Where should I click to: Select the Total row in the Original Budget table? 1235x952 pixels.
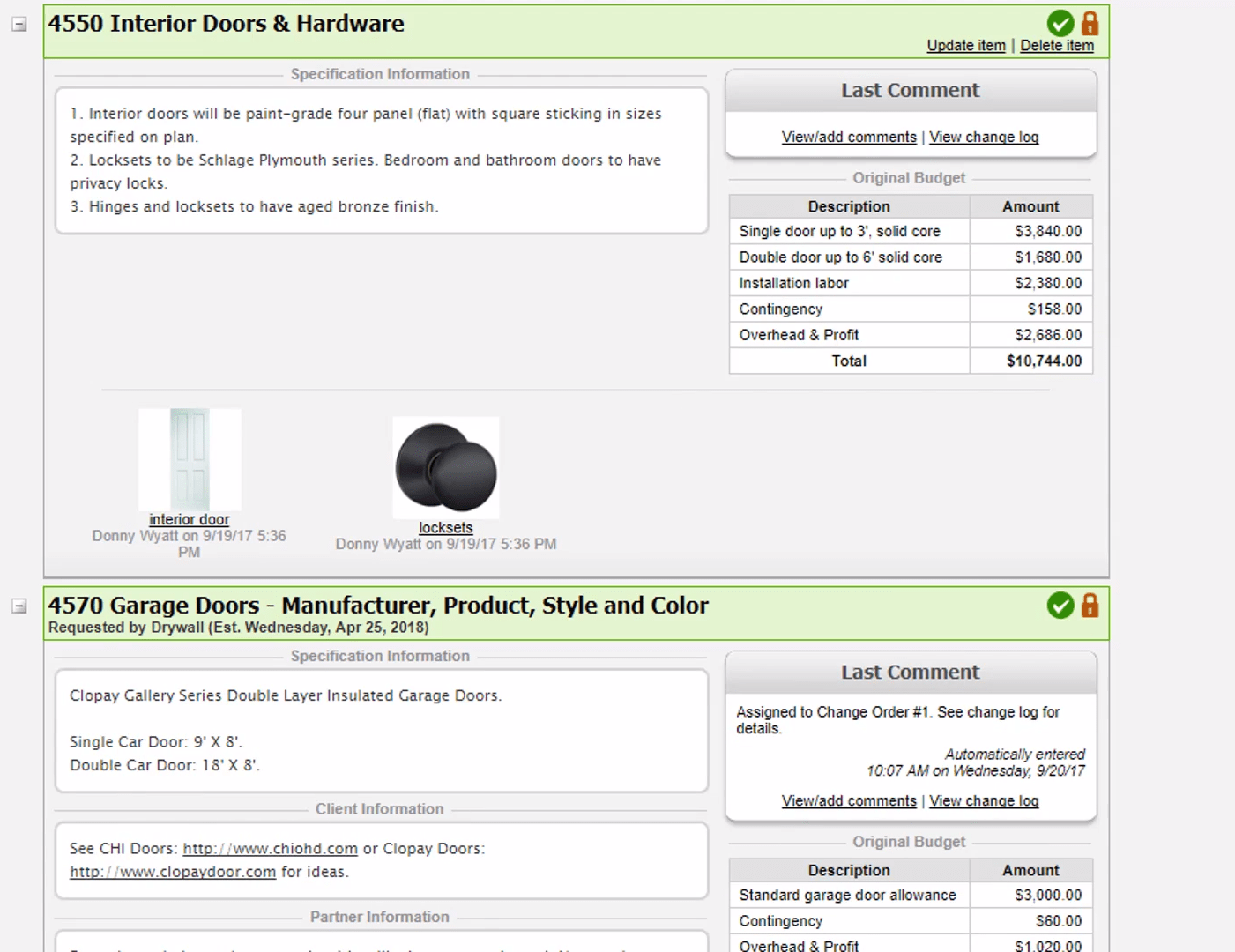pyautogui.click(x=849, y=361)
